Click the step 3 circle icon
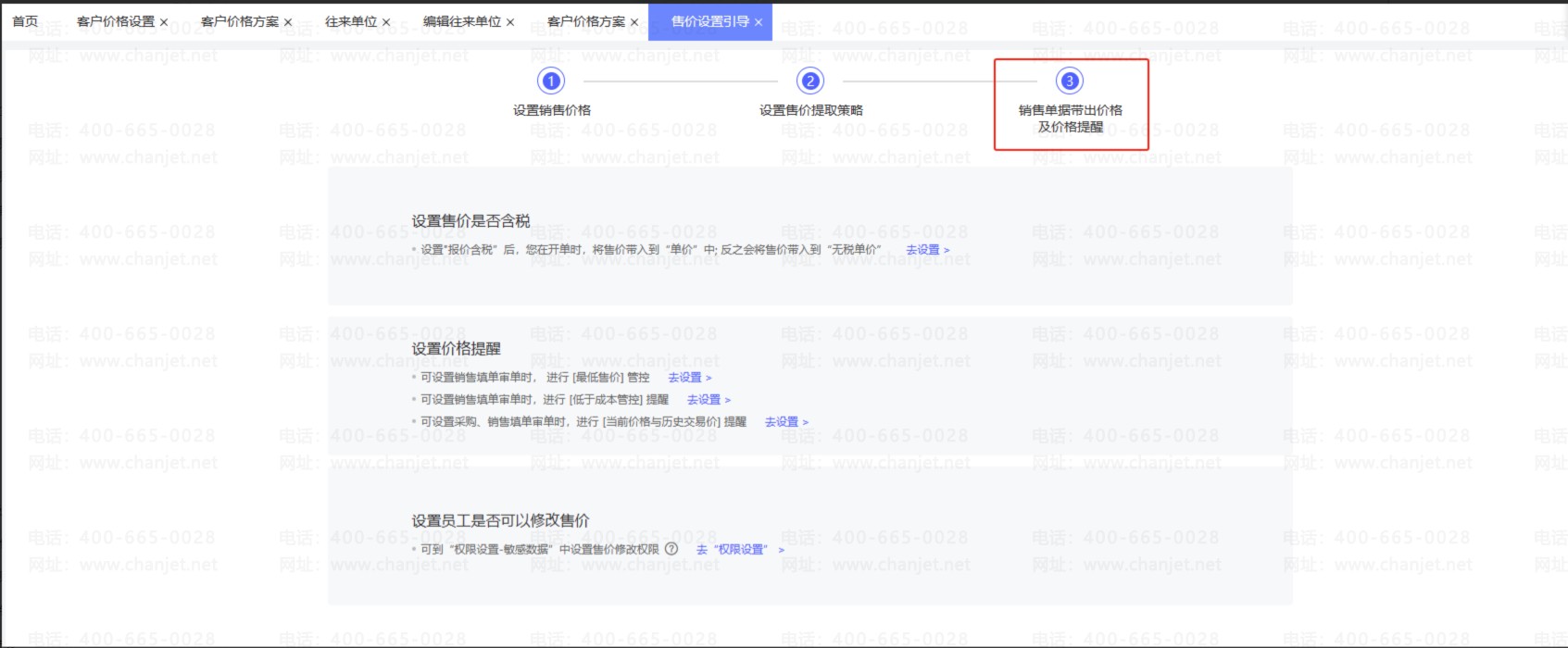Image resolution: width=1568 pixels, height=648 pixels. [1070, 81]
